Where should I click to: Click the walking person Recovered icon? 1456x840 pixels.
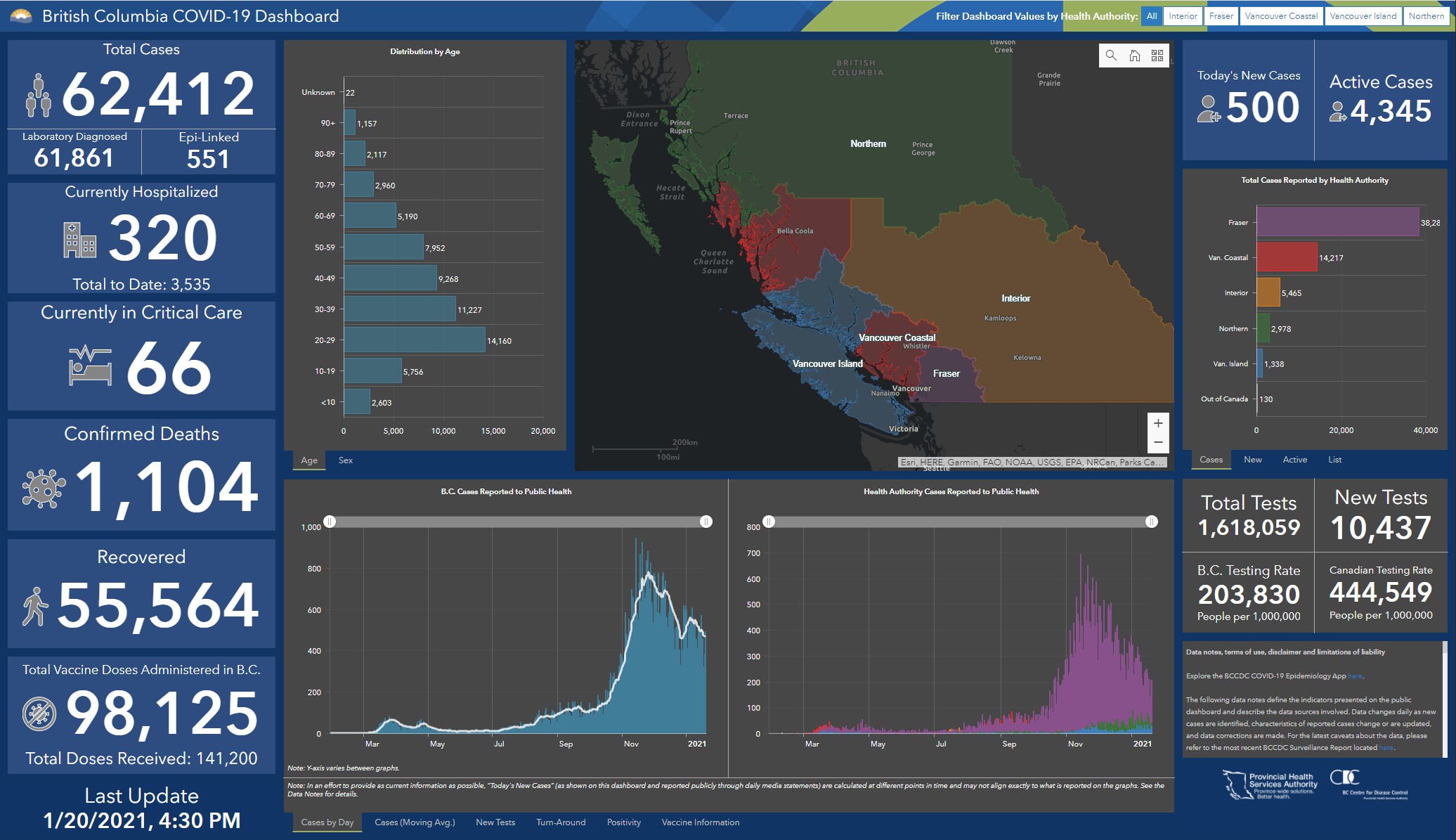click(x=34, y=607)
